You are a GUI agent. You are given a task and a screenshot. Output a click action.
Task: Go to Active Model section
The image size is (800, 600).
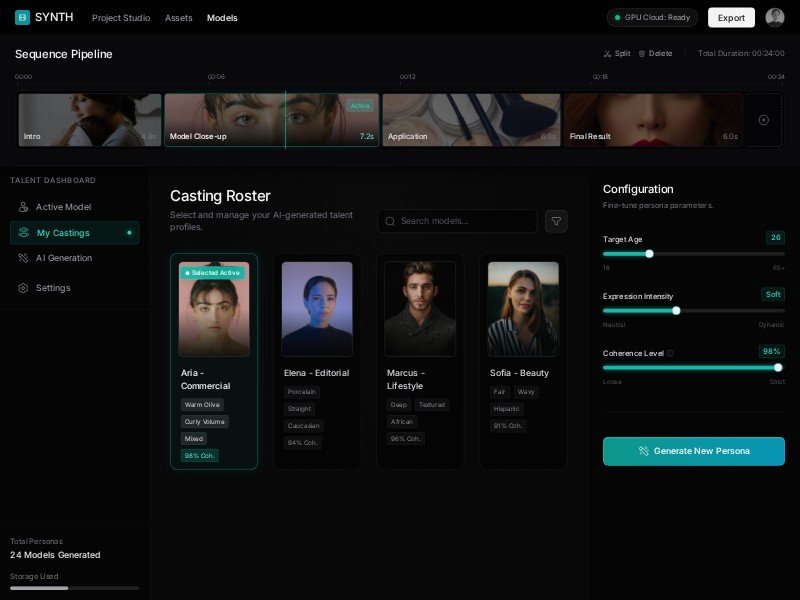pos(63,207)
